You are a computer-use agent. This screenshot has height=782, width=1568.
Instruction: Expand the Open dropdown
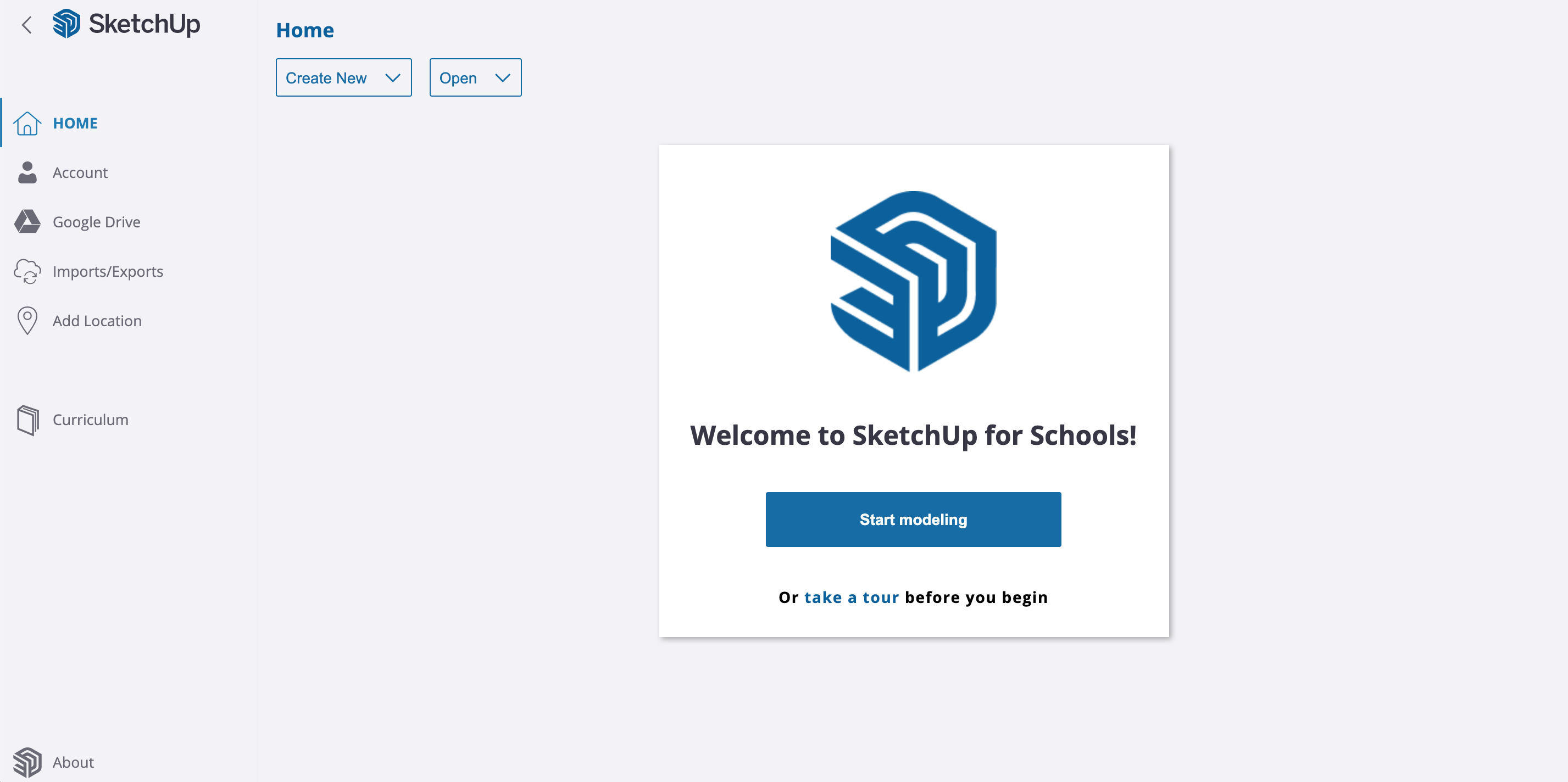click(475, 78)
